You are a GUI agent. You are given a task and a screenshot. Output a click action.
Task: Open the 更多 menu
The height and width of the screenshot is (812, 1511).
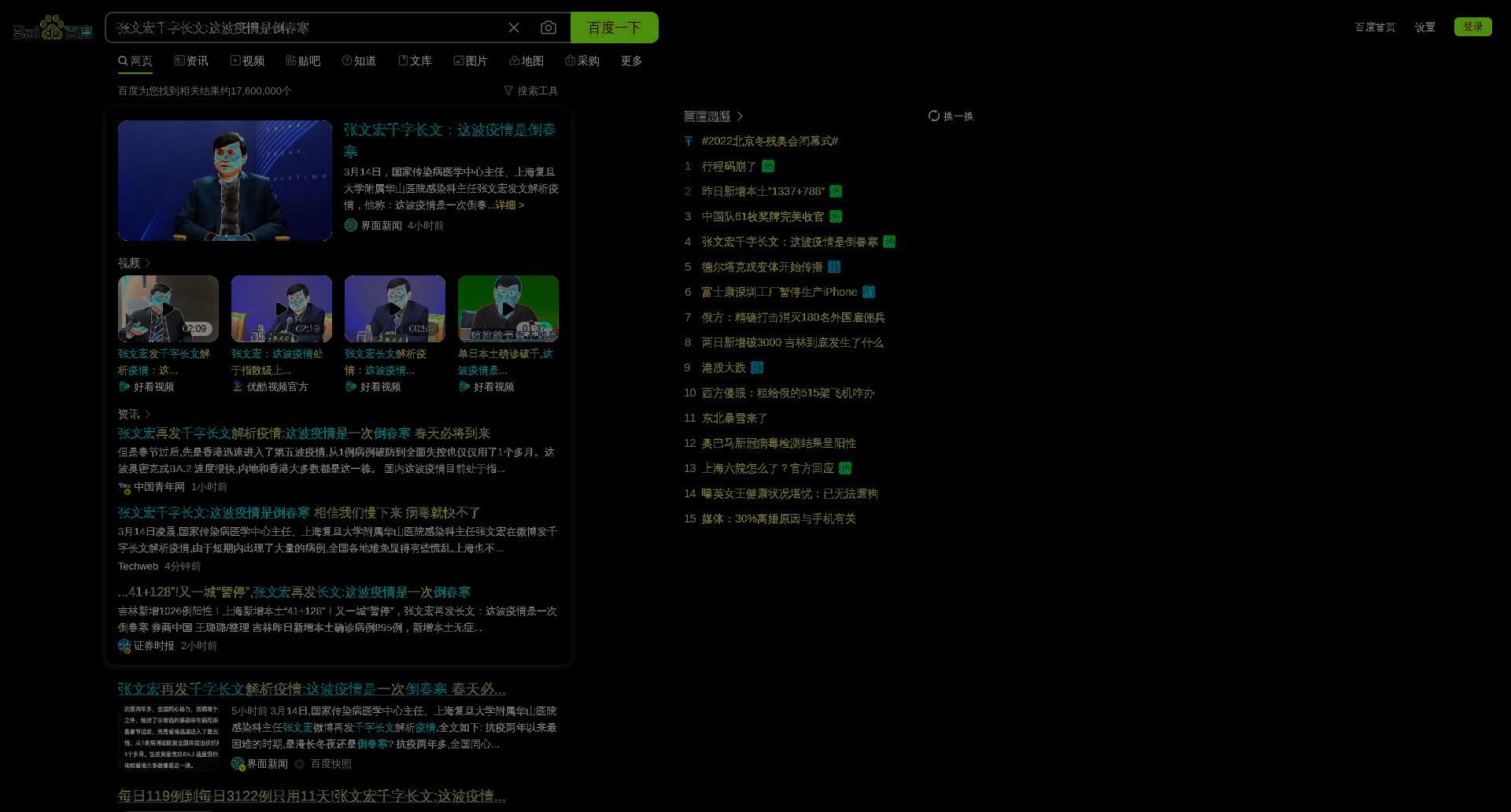coord(631,61)
